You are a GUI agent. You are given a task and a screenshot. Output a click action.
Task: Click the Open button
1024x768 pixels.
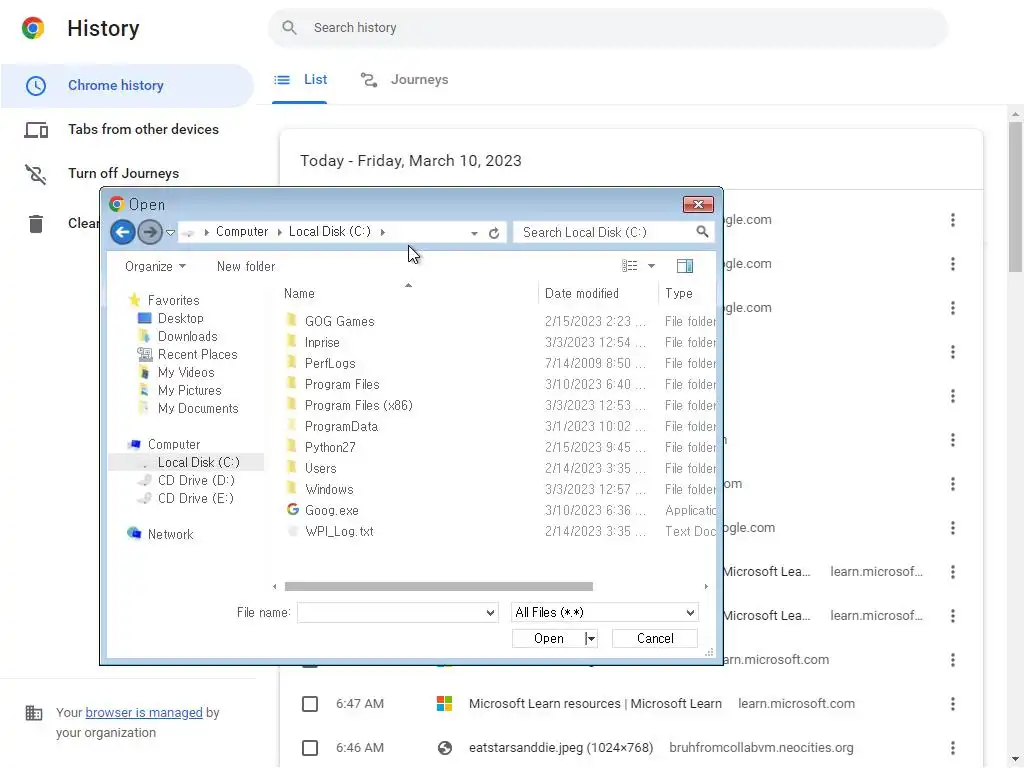(x=549, y=639)
